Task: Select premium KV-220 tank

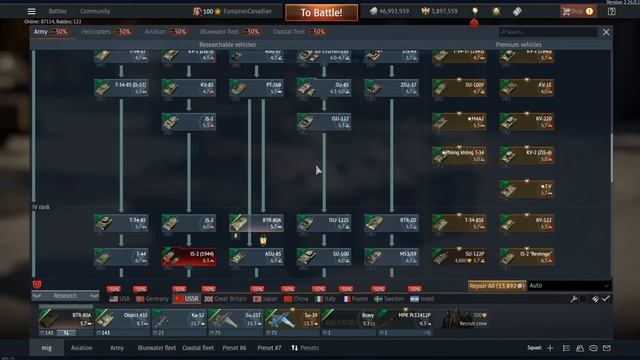Action: 527,122
